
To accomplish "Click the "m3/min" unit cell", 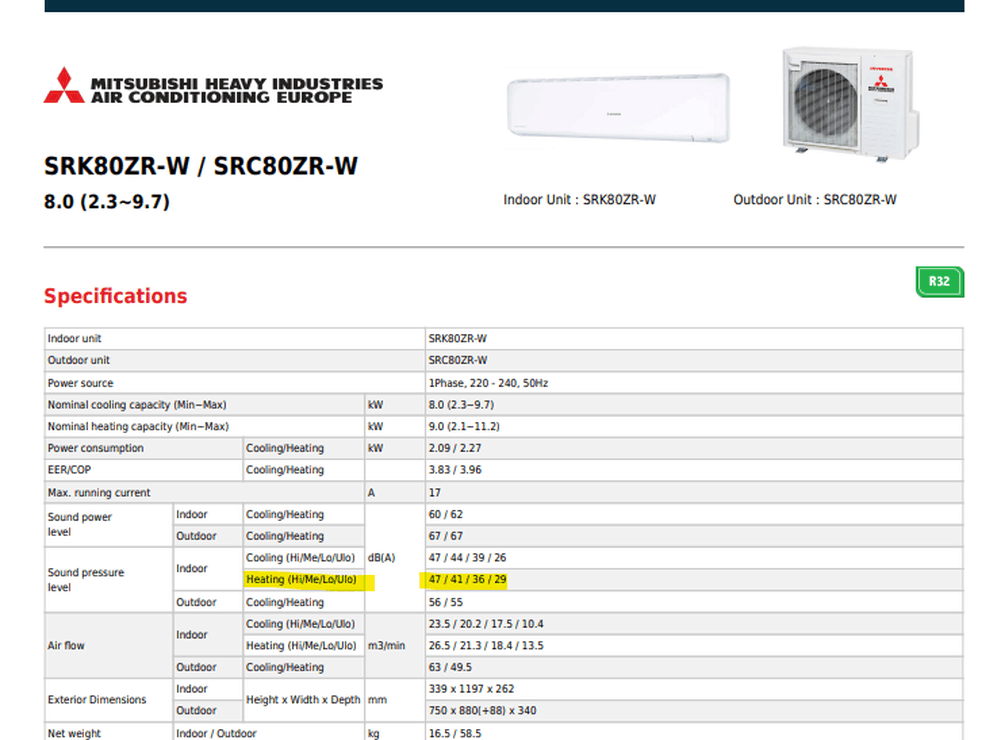I will point(386,646).
